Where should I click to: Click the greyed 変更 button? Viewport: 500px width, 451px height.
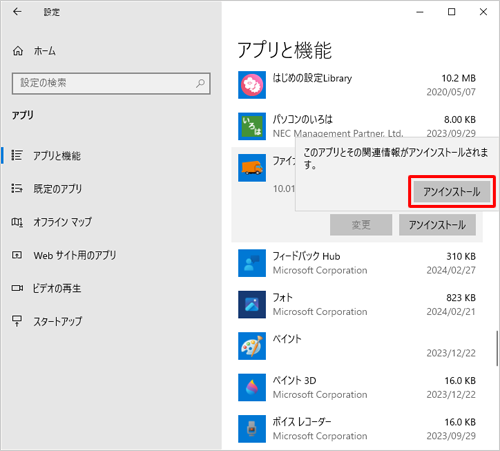coord(361,225)
